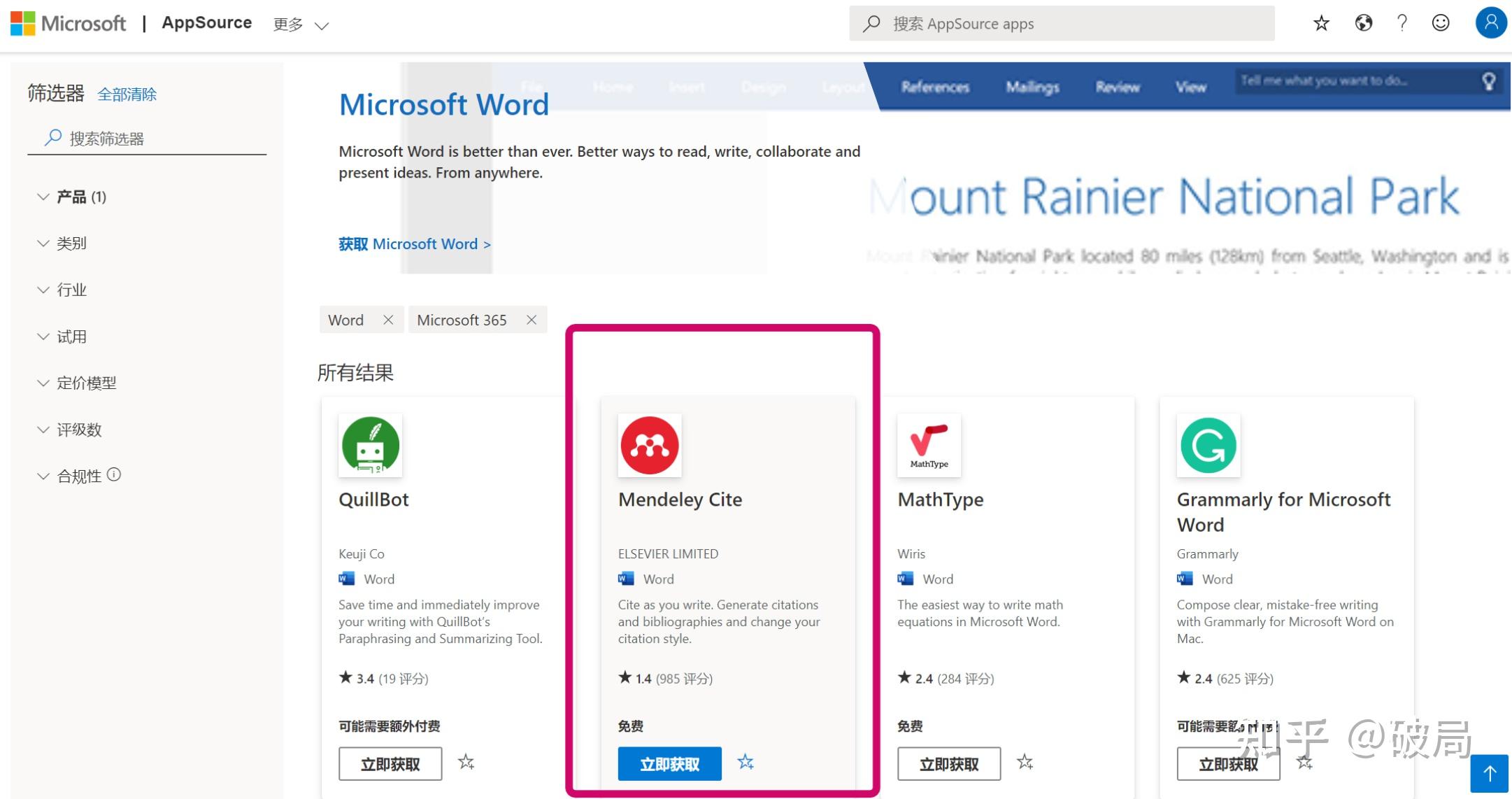Click the Microsoft Word banner heading
Image resolution: width=1512 pixels, height=799 pixels.
pos(444,104)
